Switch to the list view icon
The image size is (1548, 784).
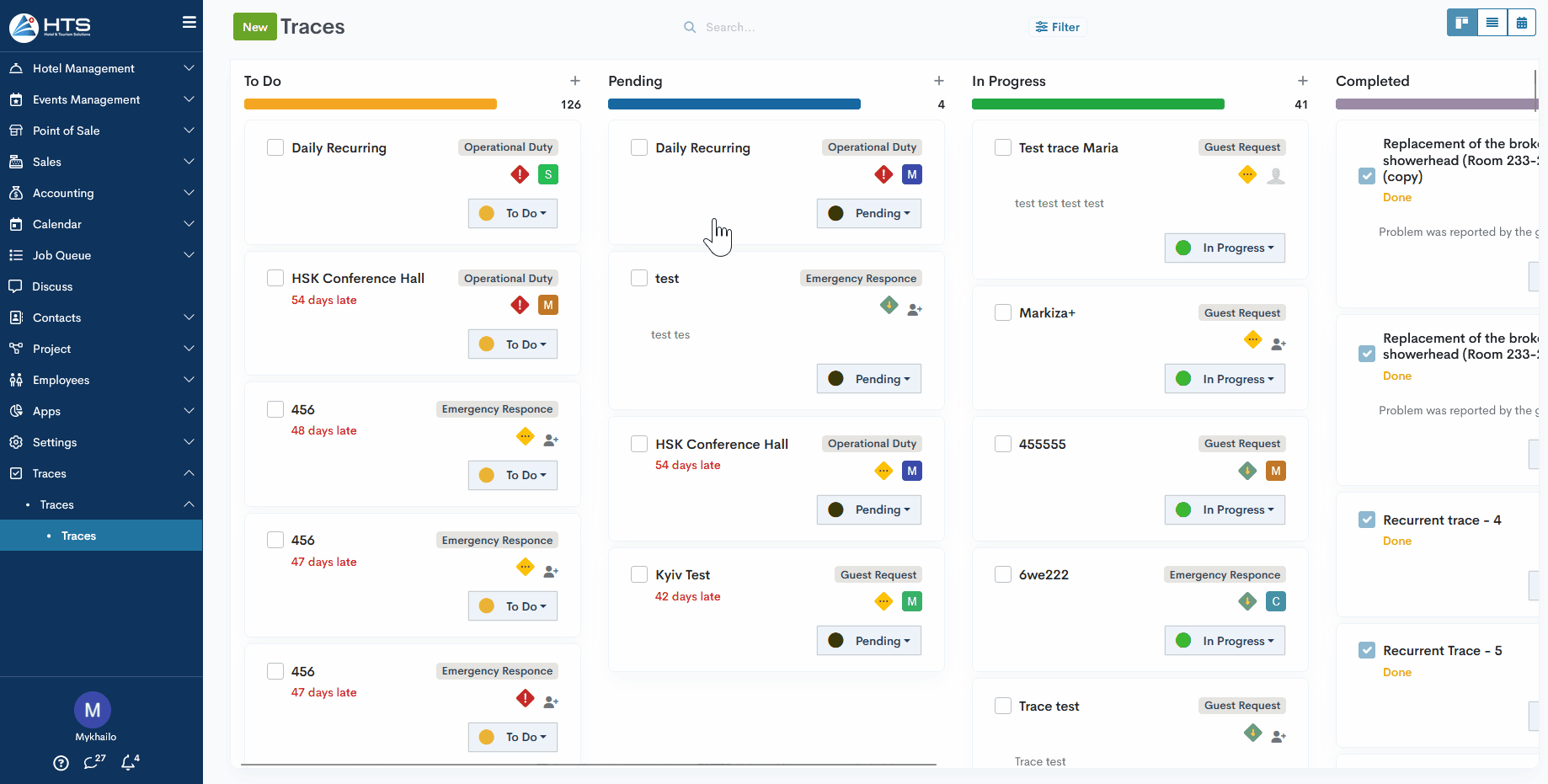[1492, 23]
